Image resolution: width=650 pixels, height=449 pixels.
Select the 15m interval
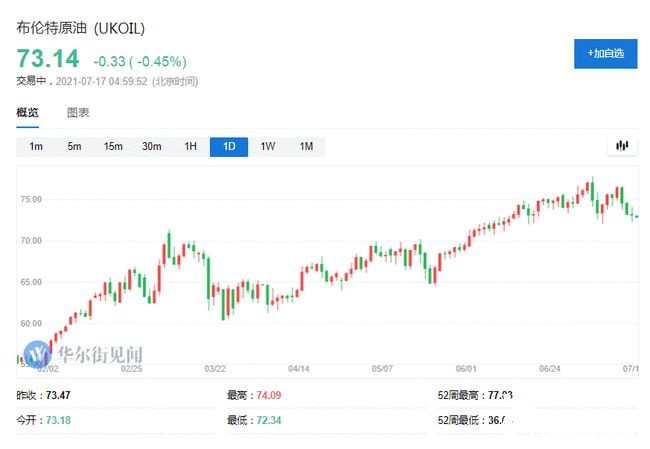click(113, 147)
